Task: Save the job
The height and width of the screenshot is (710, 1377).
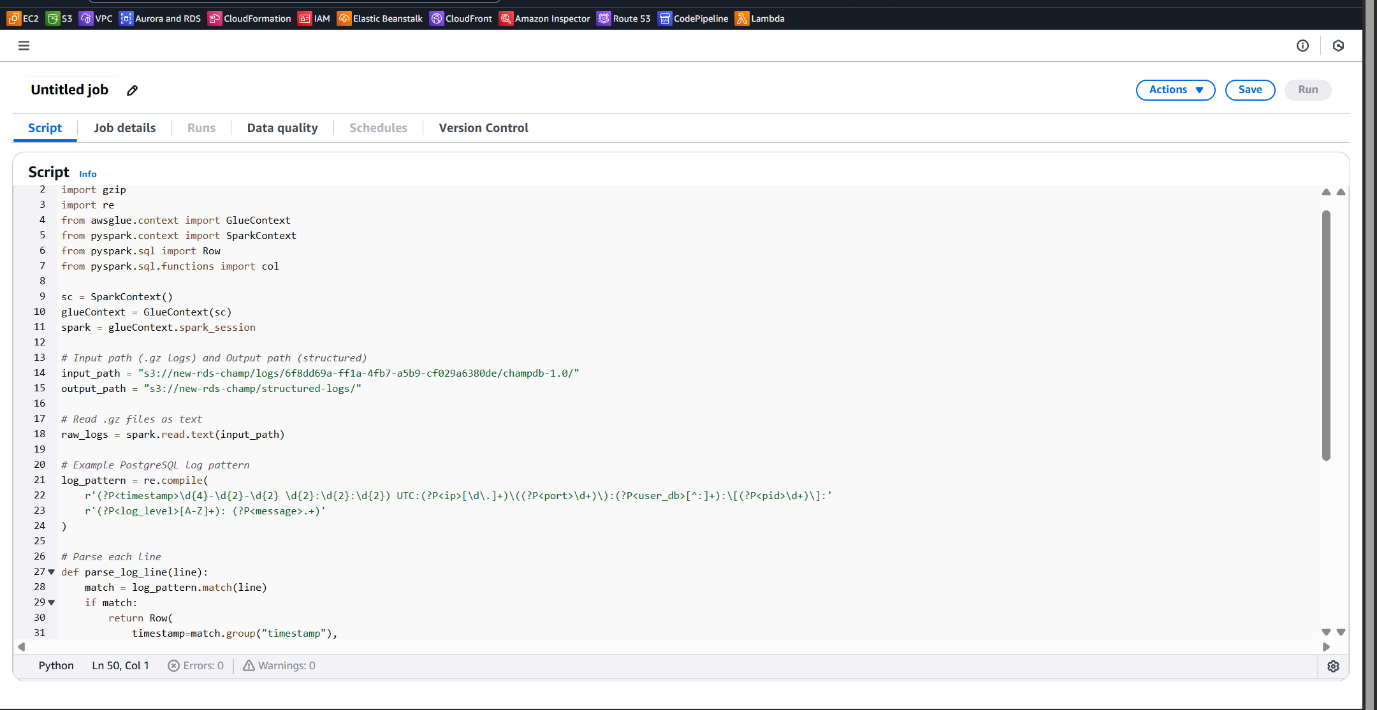Action: [1250, 90]
